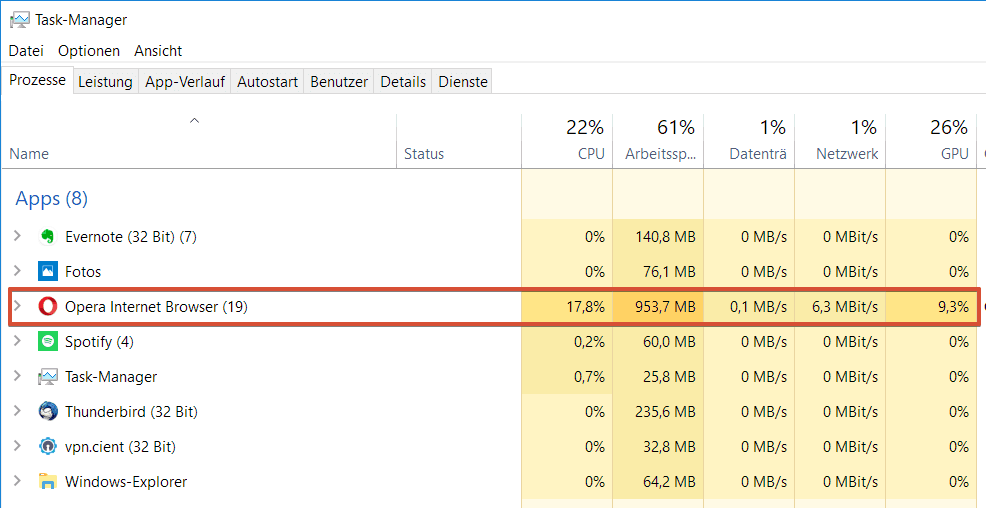Switch to the Dienste tab
The width and height of the screenshot is (986, 508).
tap(463, 82)
